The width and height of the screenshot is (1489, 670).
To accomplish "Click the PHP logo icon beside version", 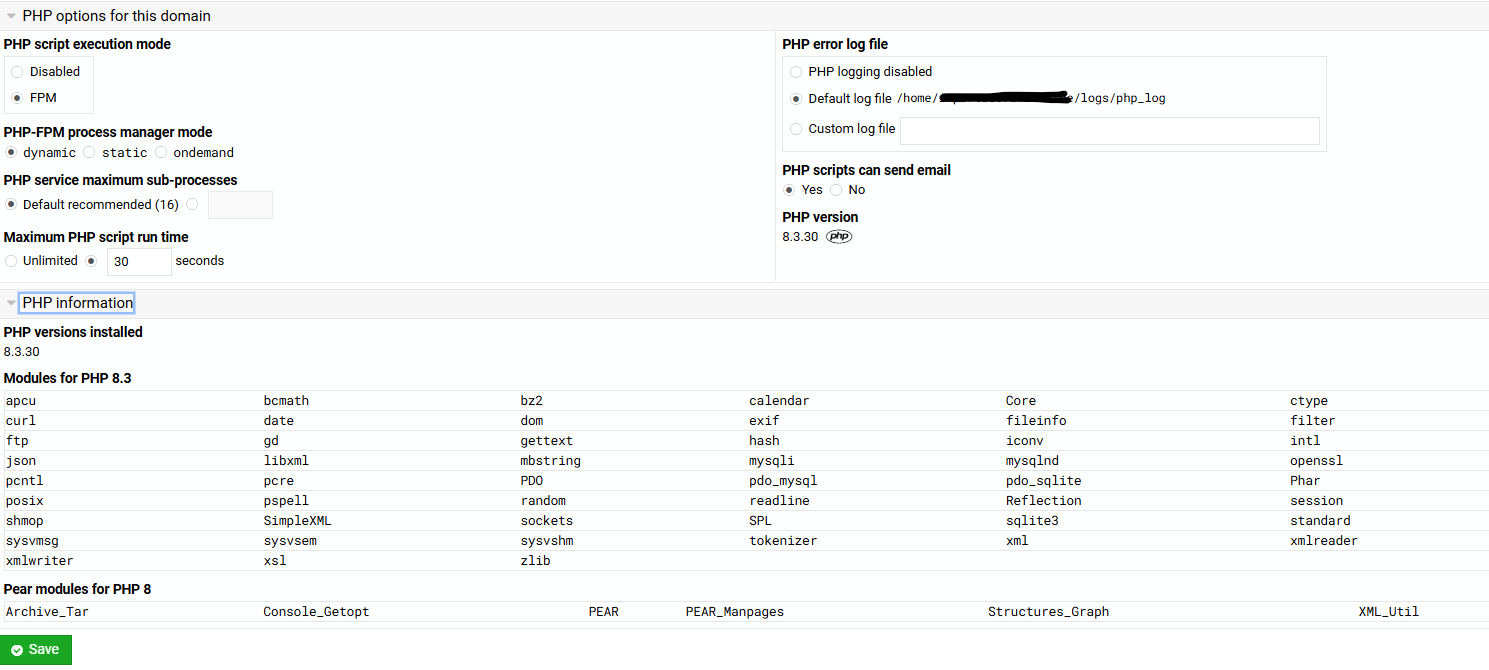I will (x=839, y=237).
